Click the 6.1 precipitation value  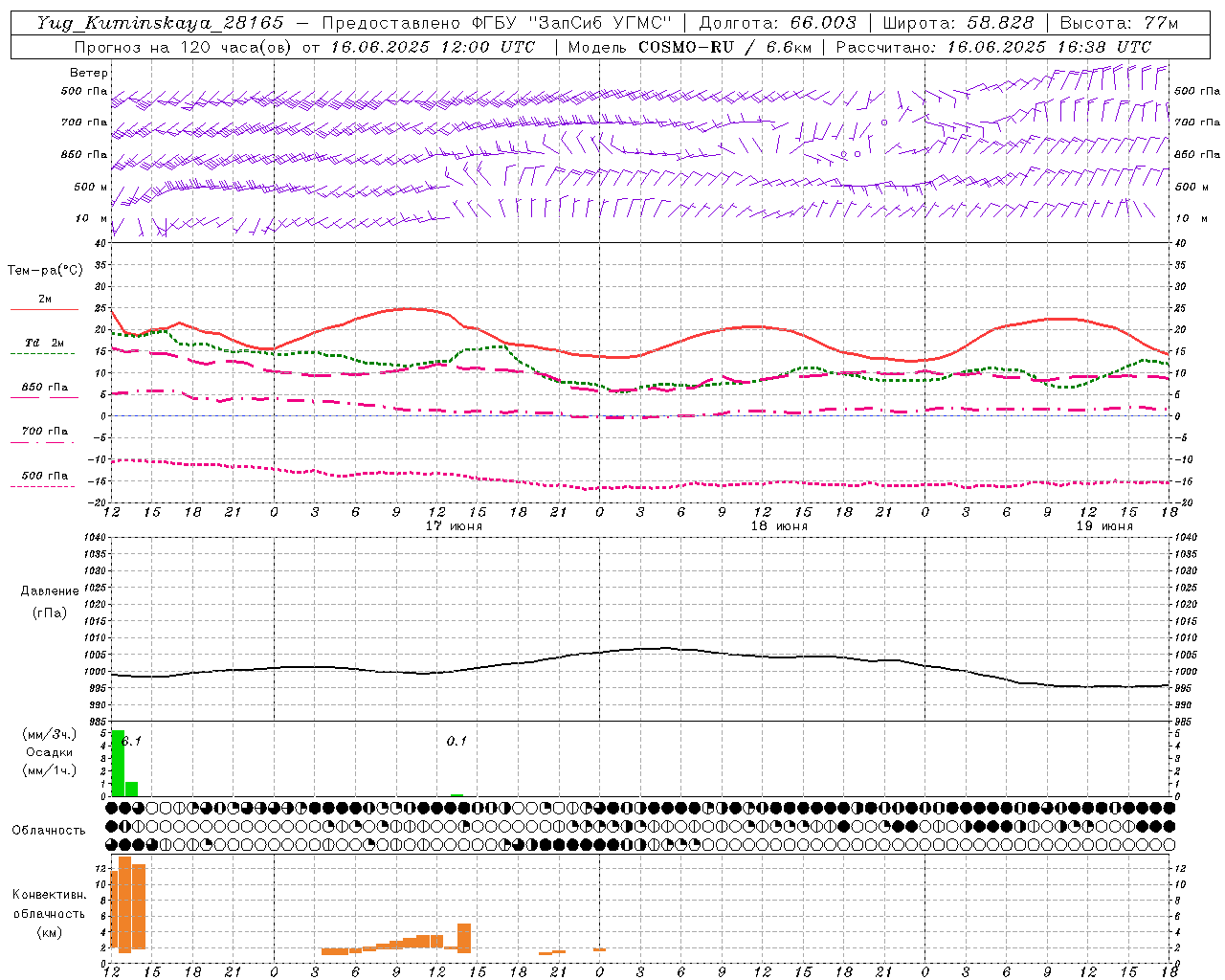point(132,741)
